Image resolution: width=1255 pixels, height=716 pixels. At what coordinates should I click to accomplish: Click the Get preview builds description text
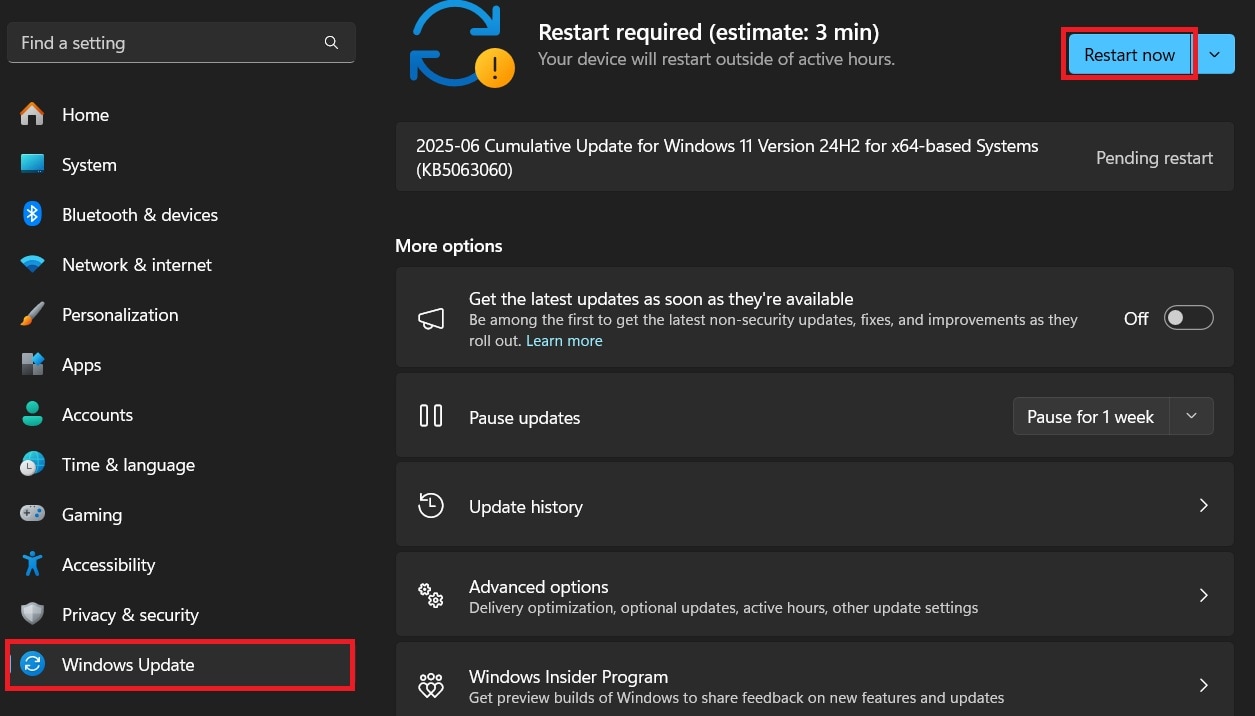(737, 698)
